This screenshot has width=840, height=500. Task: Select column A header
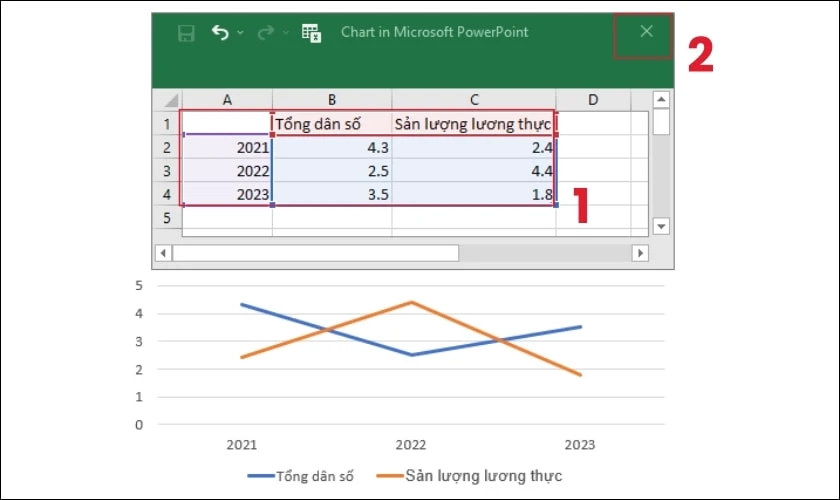coord(227,100)
